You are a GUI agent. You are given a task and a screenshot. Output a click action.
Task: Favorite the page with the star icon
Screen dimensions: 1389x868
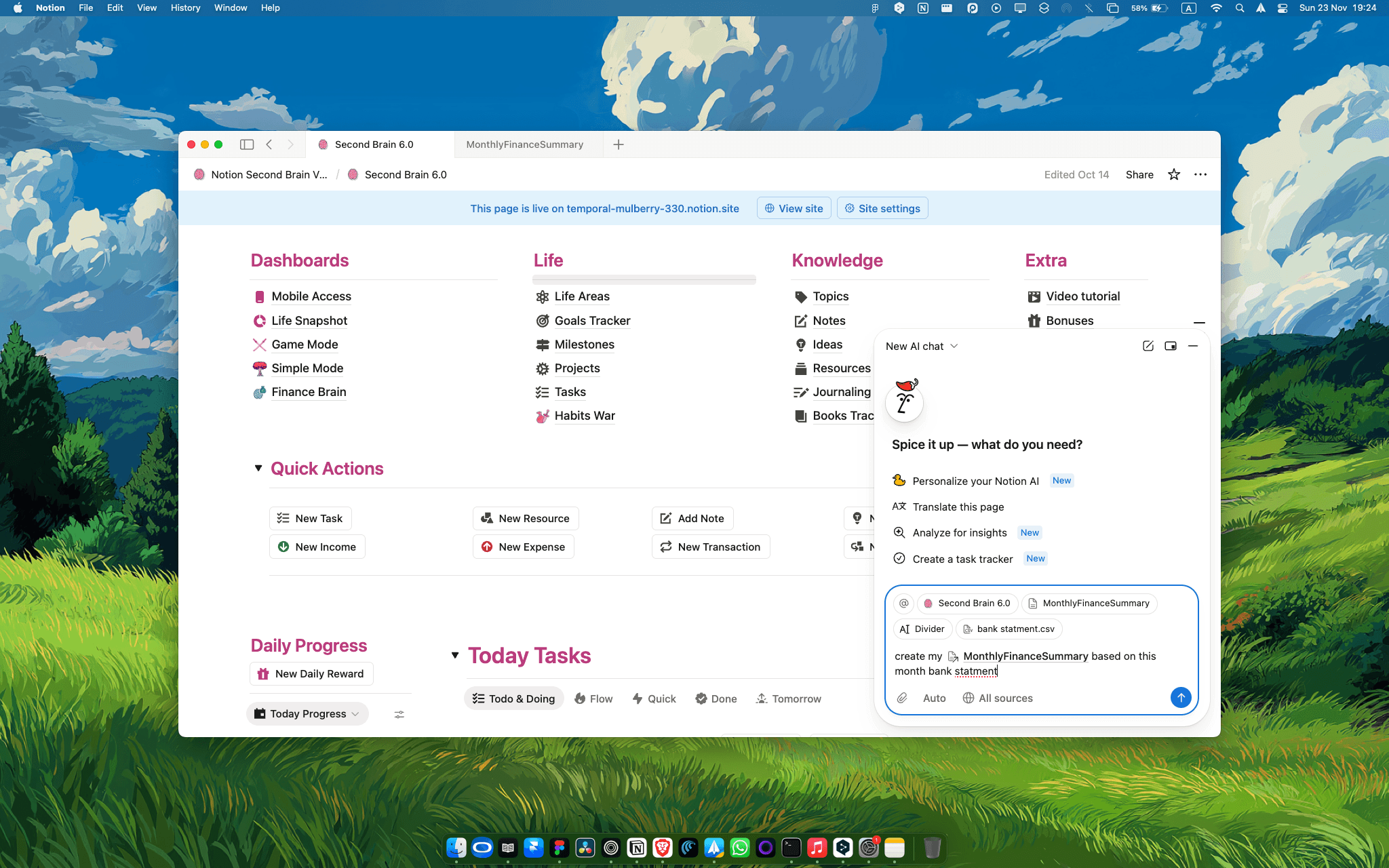(x=1174, y=174)
